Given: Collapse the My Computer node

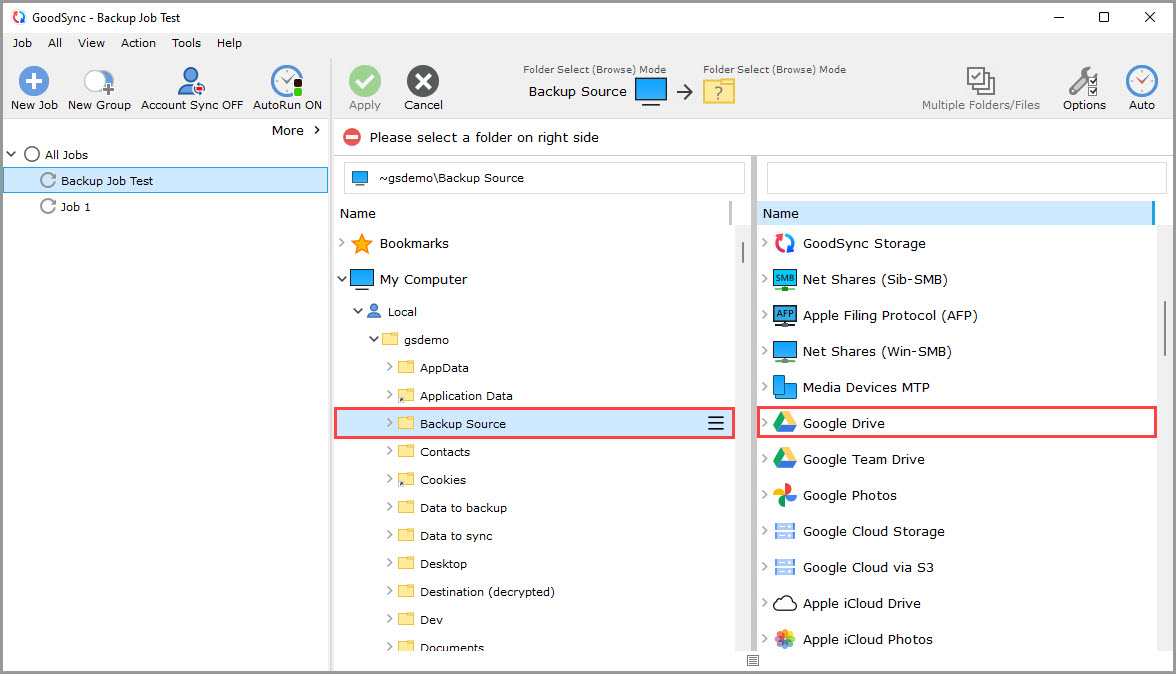Looking at the screenshot, I should [342, 279].
